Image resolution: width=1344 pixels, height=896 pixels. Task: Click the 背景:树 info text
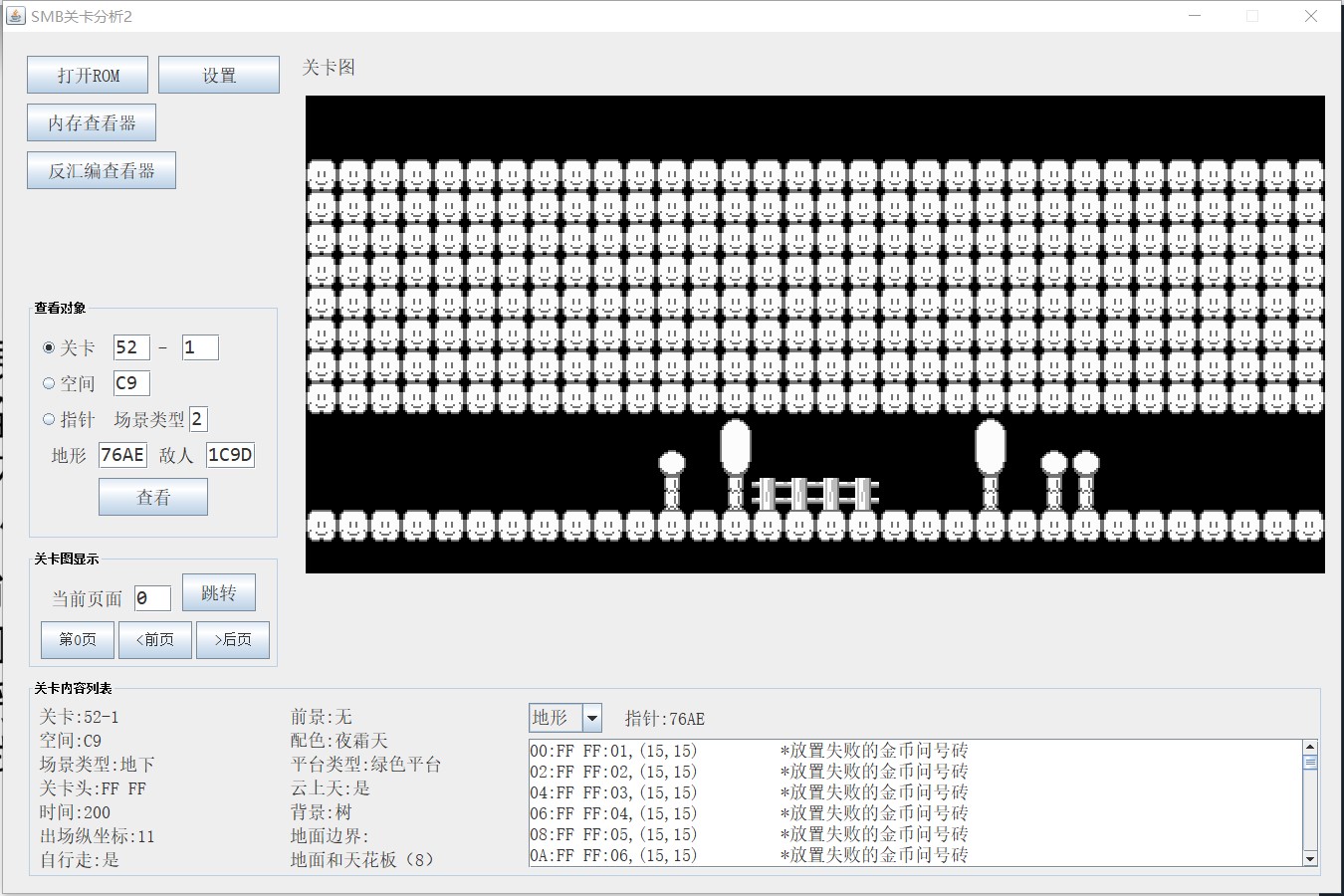coord(322,812)
